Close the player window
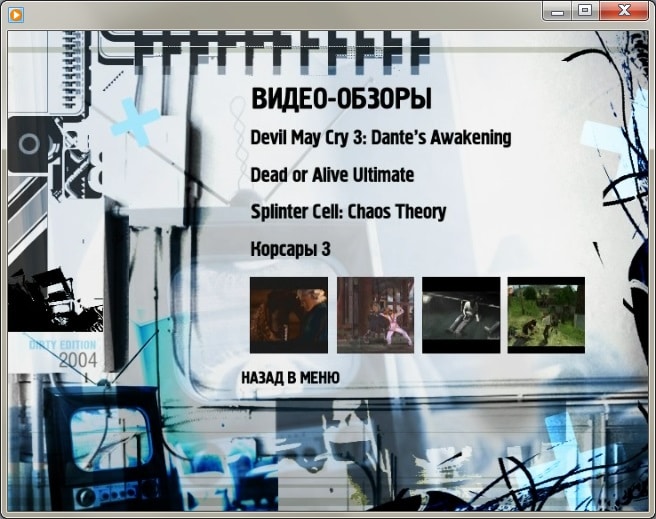The width and height of the screenshot is (656, 519). pyautogui.click(x=624, y=10)
